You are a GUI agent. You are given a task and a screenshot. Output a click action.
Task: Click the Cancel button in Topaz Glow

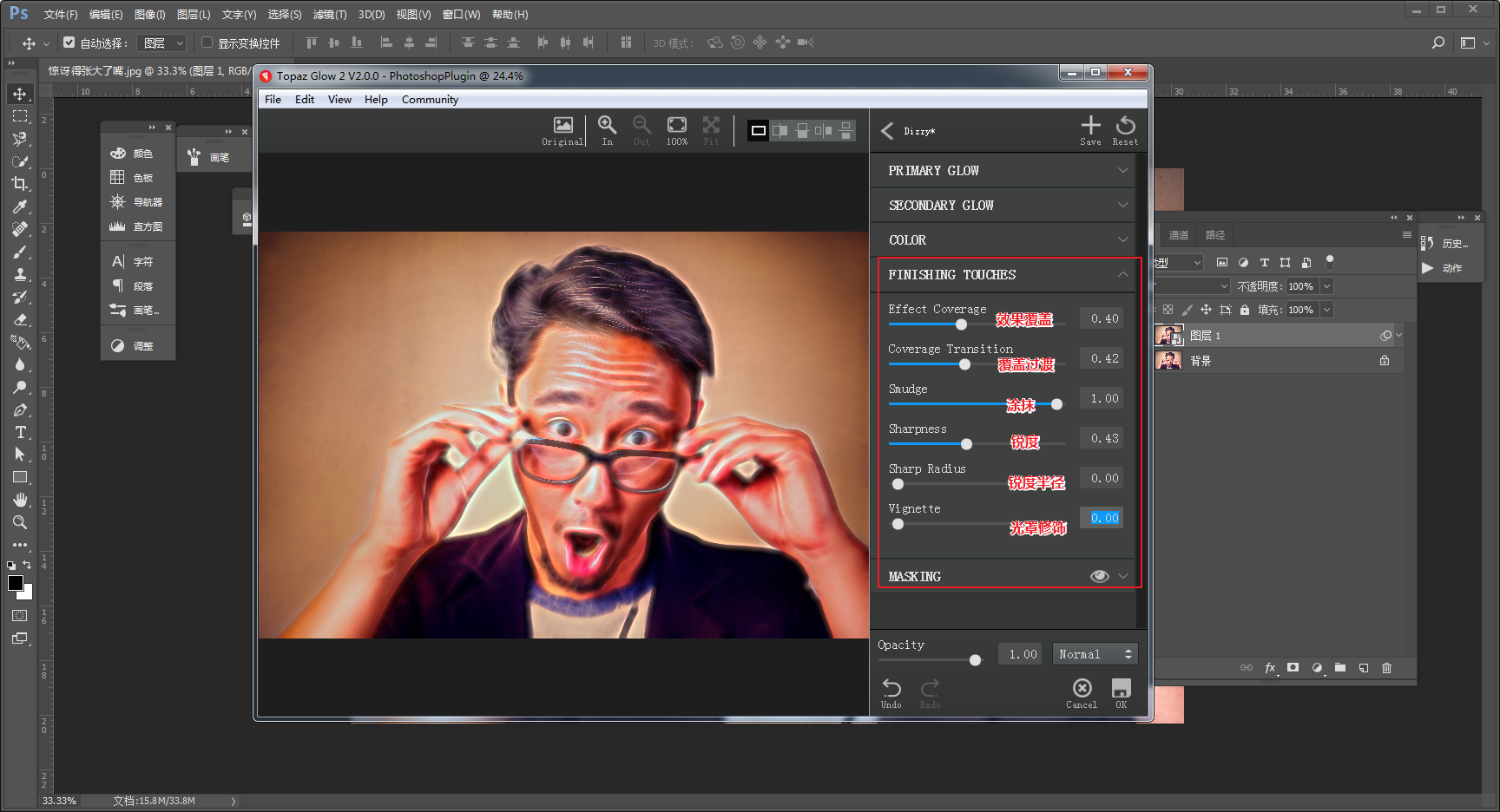pos(1082,693)
